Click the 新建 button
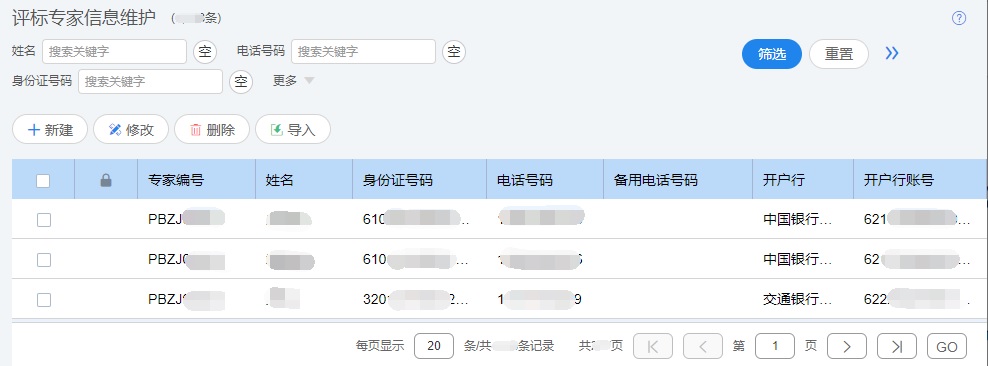The height and width of the screenshot is (366, 988). (x=50, y=129)
